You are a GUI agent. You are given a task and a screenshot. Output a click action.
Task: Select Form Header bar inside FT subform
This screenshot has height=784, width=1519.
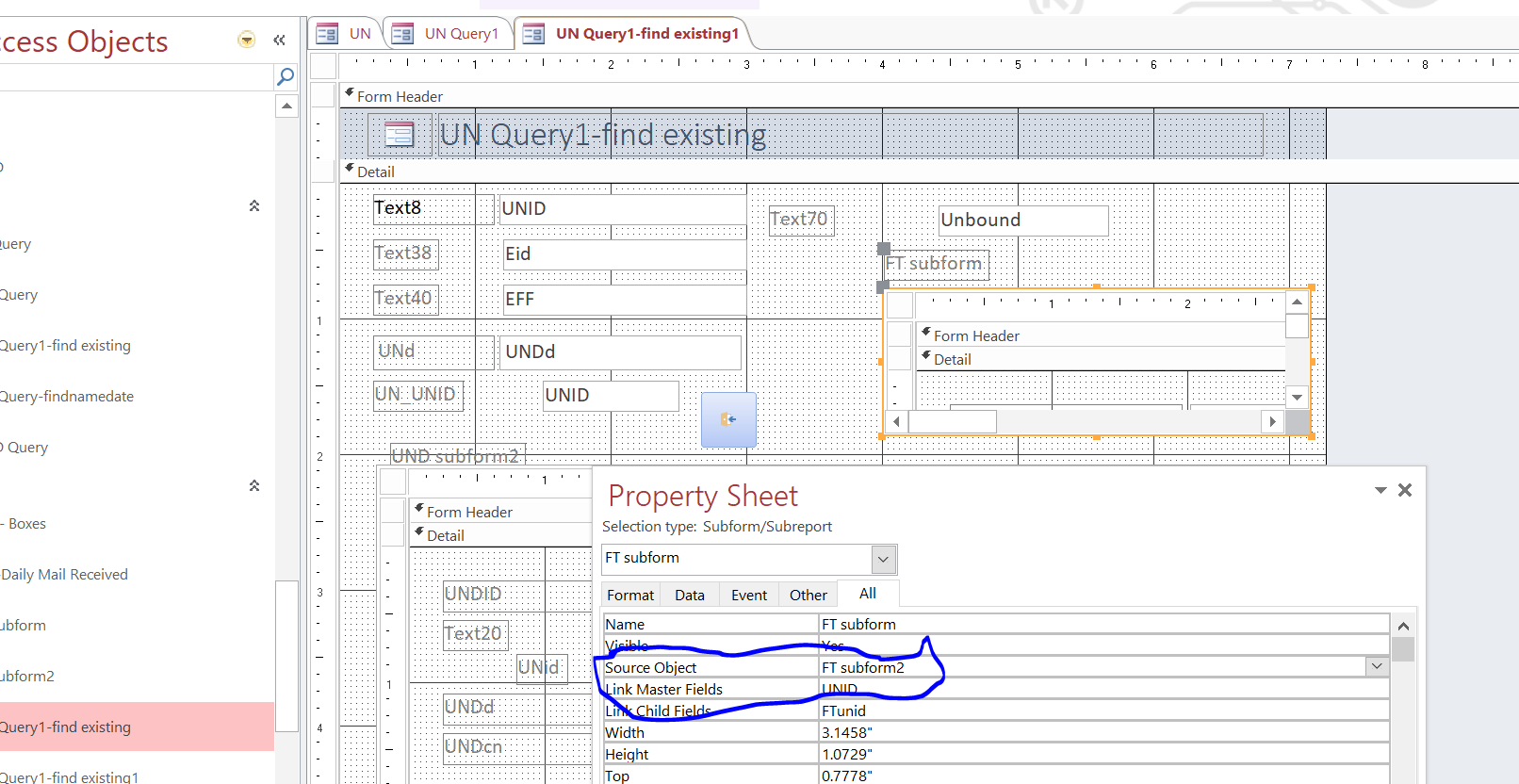coord(1101,335)
